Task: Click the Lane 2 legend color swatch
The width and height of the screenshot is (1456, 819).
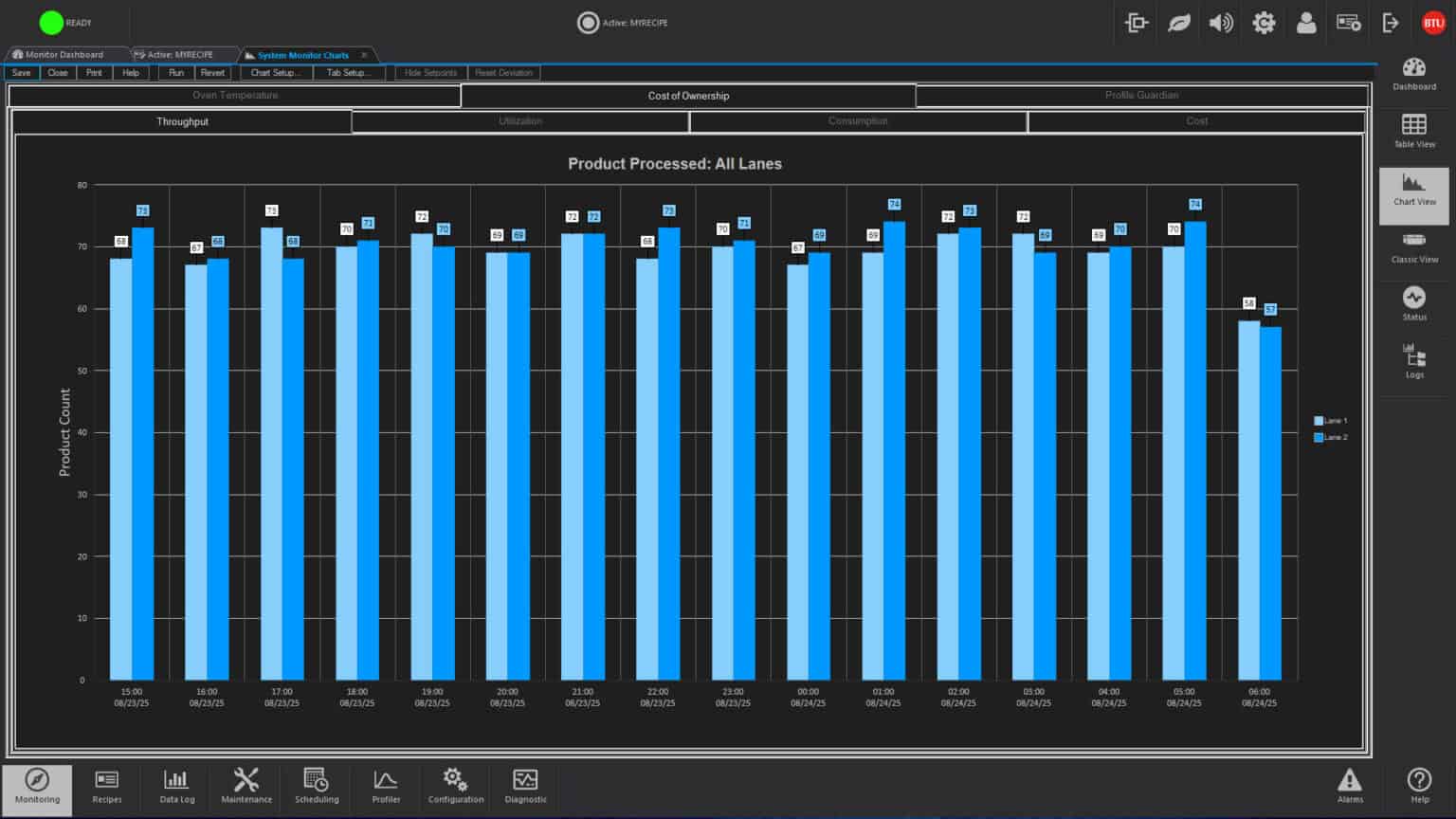Action: (x=1319, y=438)
